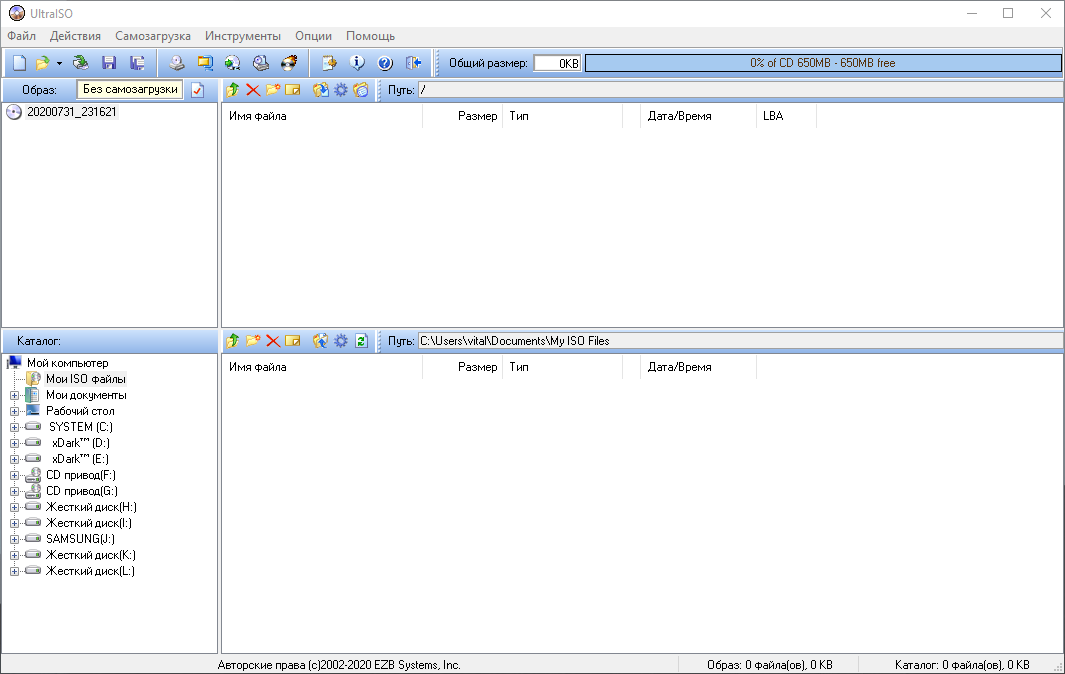Select Жесткий диск(L:) tree item
1065x674 pixels.
point(90,571)
